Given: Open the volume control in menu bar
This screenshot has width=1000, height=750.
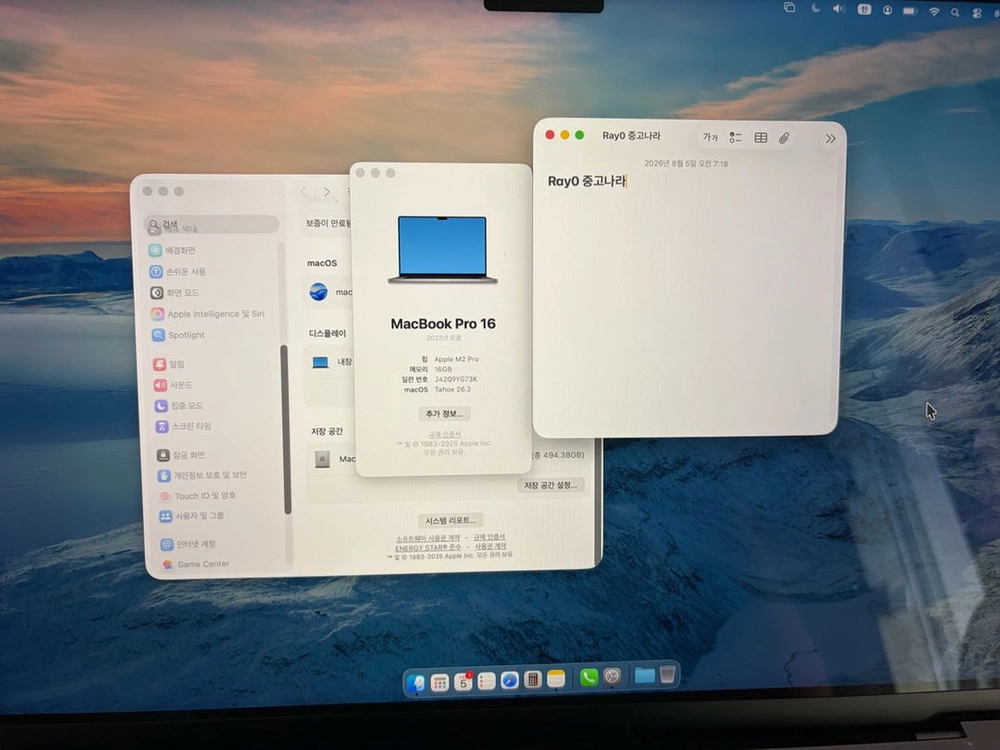Looking at the screenshot, I should click(839, 8).
